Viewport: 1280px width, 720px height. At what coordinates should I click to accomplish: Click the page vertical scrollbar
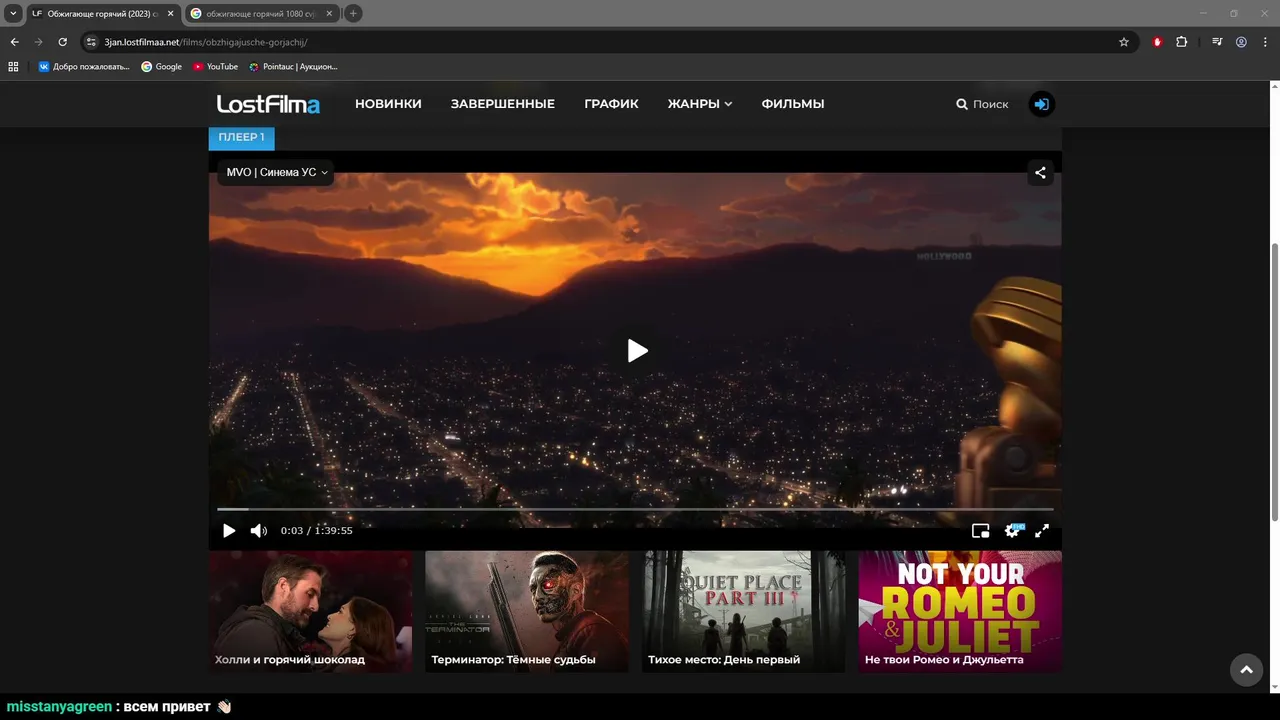tap(1274, 382)
